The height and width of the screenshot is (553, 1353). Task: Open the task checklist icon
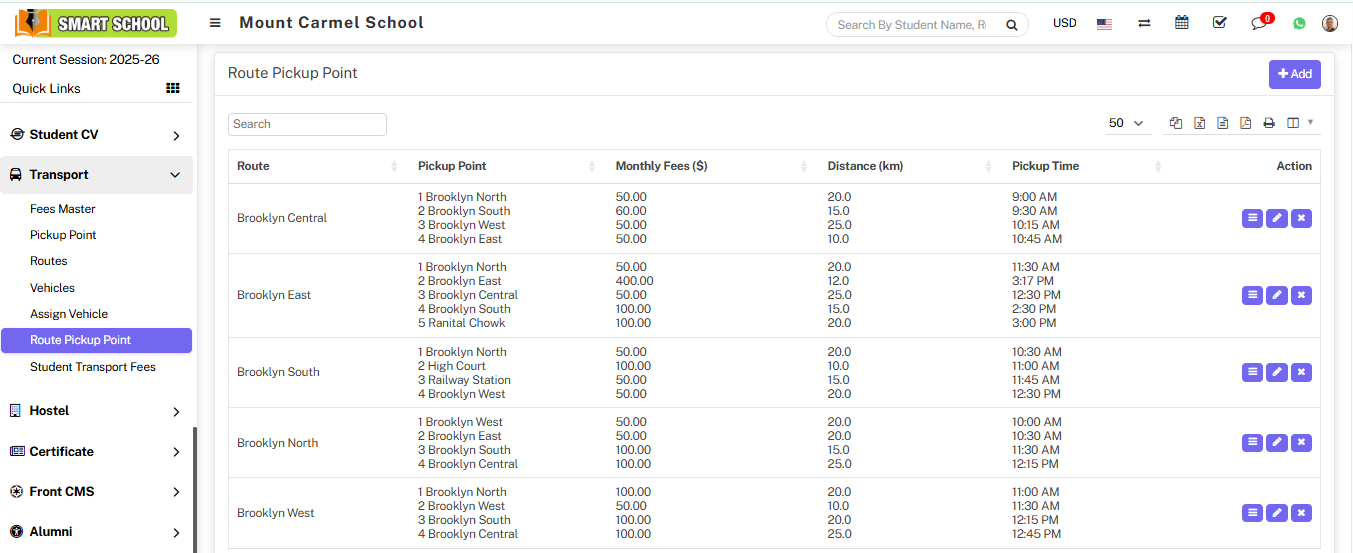tap(1220, 23)
